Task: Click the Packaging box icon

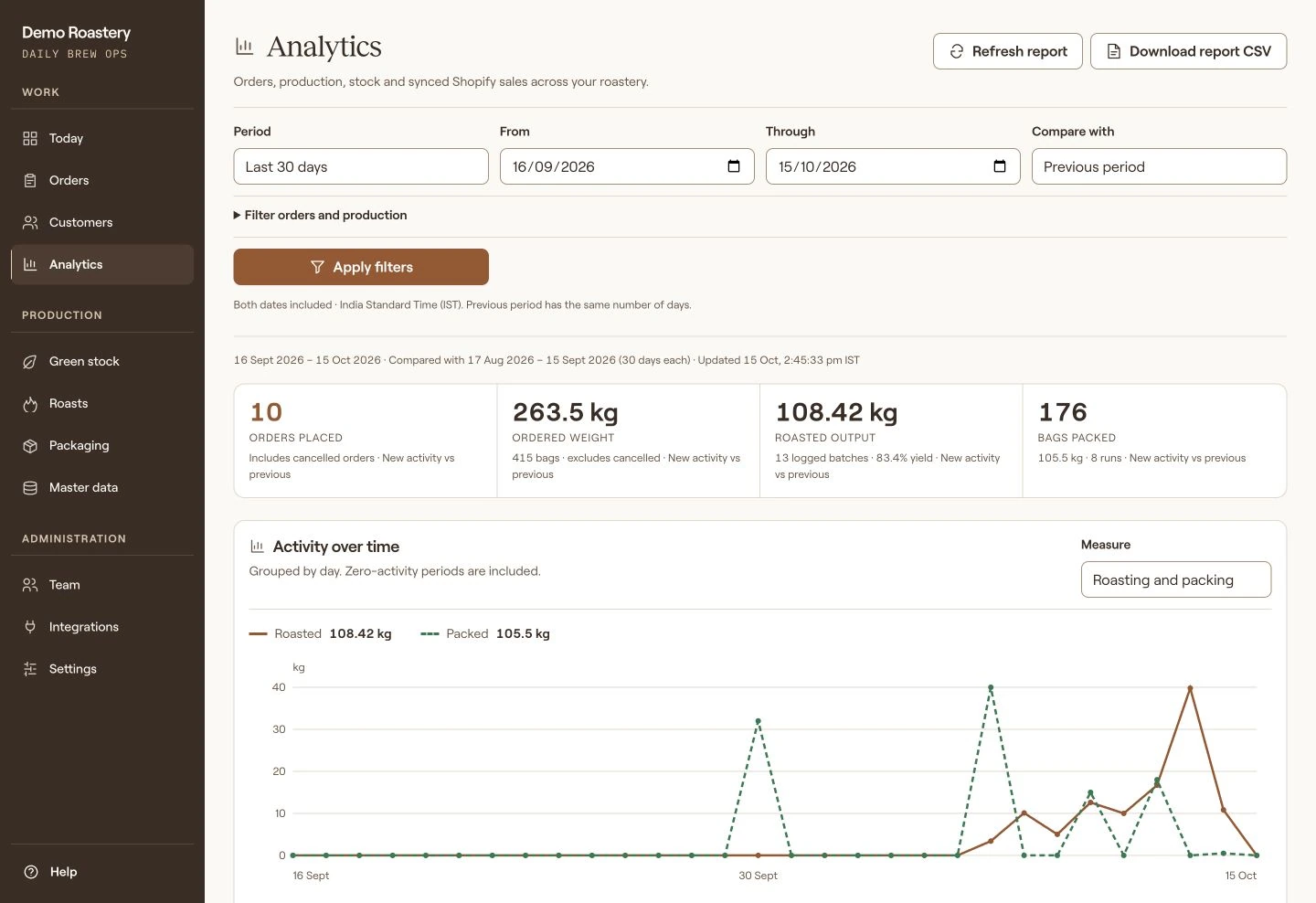Action: pos(30,445)
